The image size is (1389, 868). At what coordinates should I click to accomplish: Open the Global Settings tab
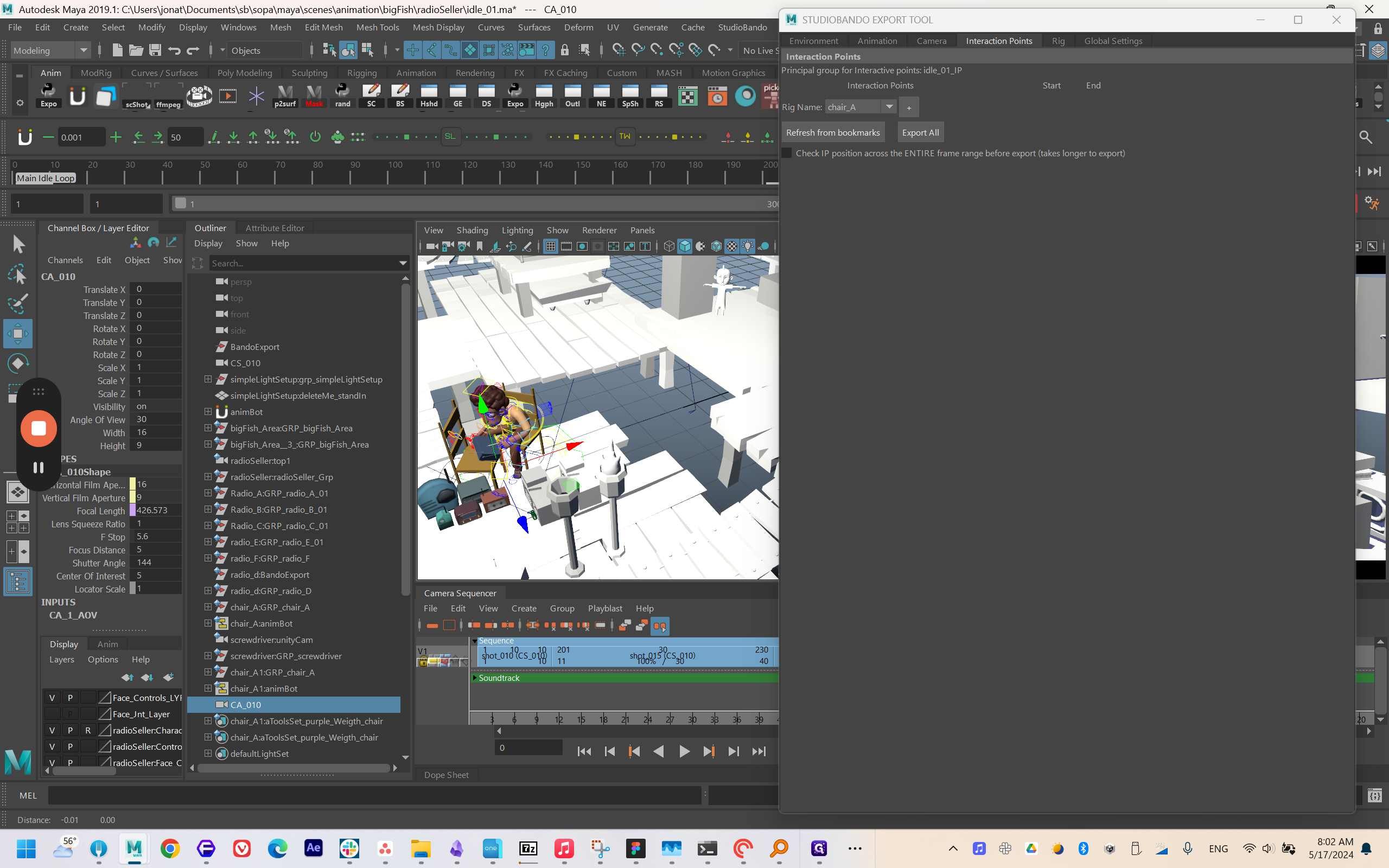(1113, 41)
